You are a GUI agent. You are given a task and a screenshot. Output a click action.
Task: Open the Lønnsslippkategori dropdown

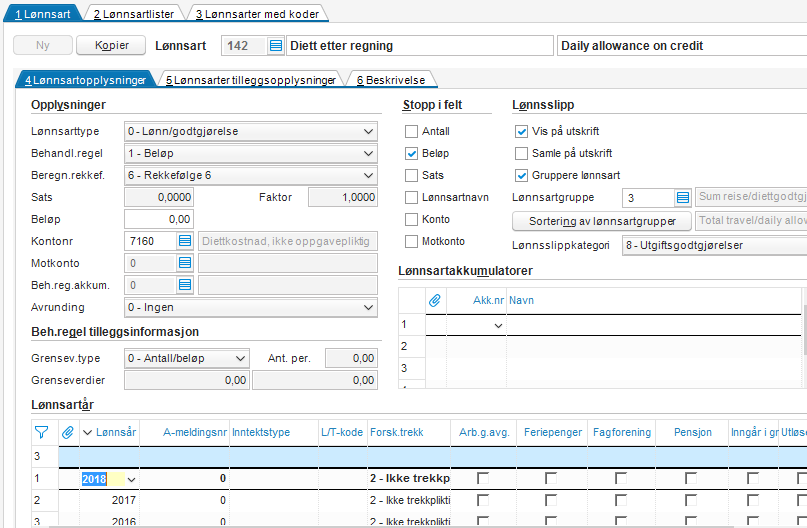(714, 245)
